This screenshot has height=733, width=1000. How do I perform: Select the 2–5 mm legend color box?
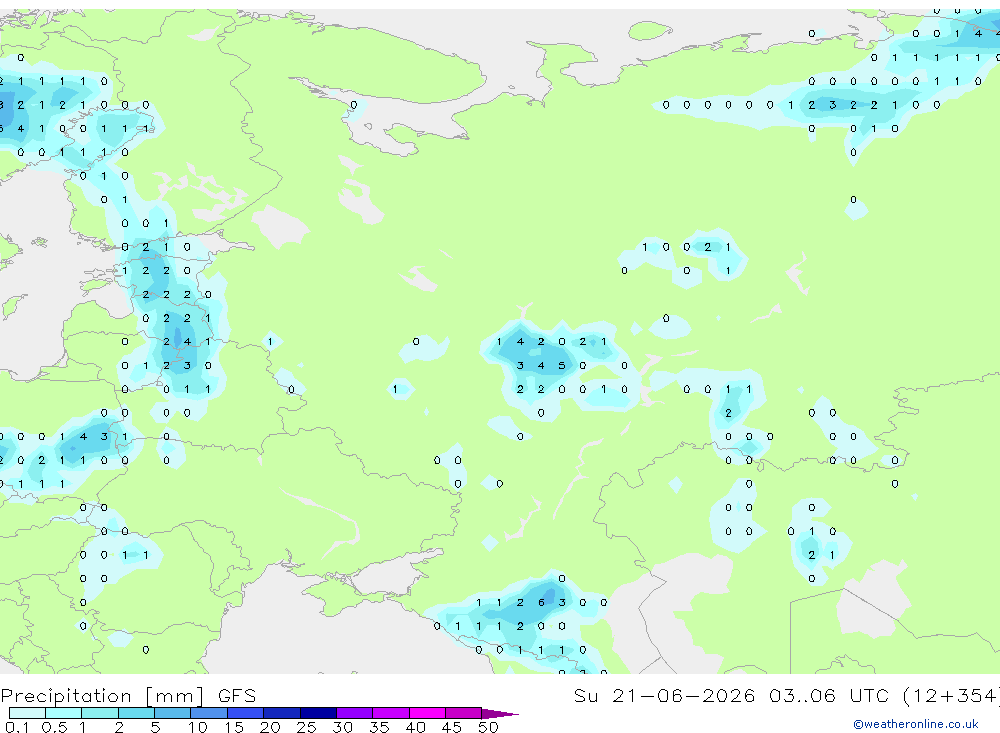click(136, 713)
